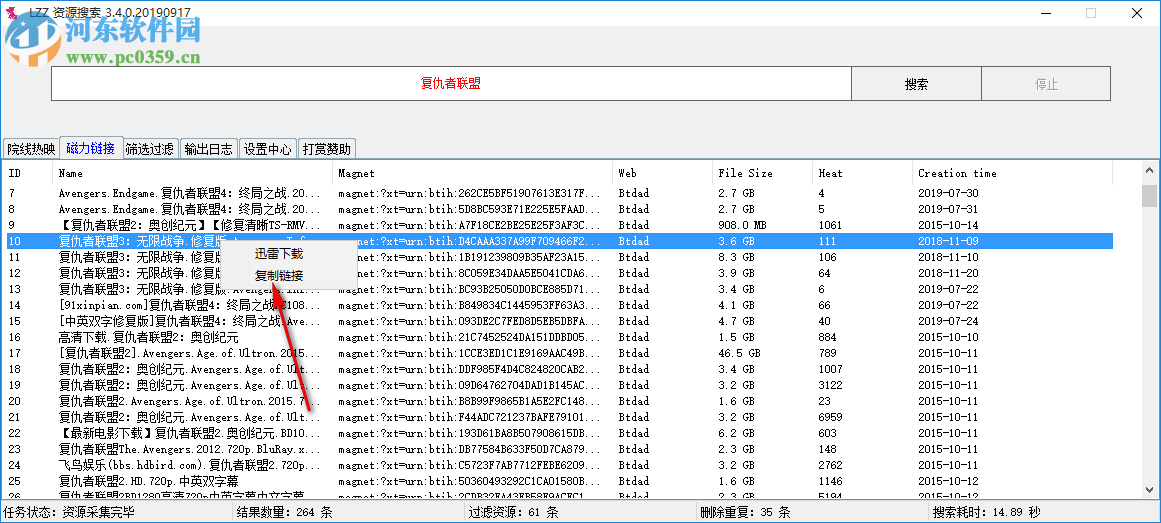Click ID 20 in the results list
Viewport: 1161px width, 523px height.
15,401
